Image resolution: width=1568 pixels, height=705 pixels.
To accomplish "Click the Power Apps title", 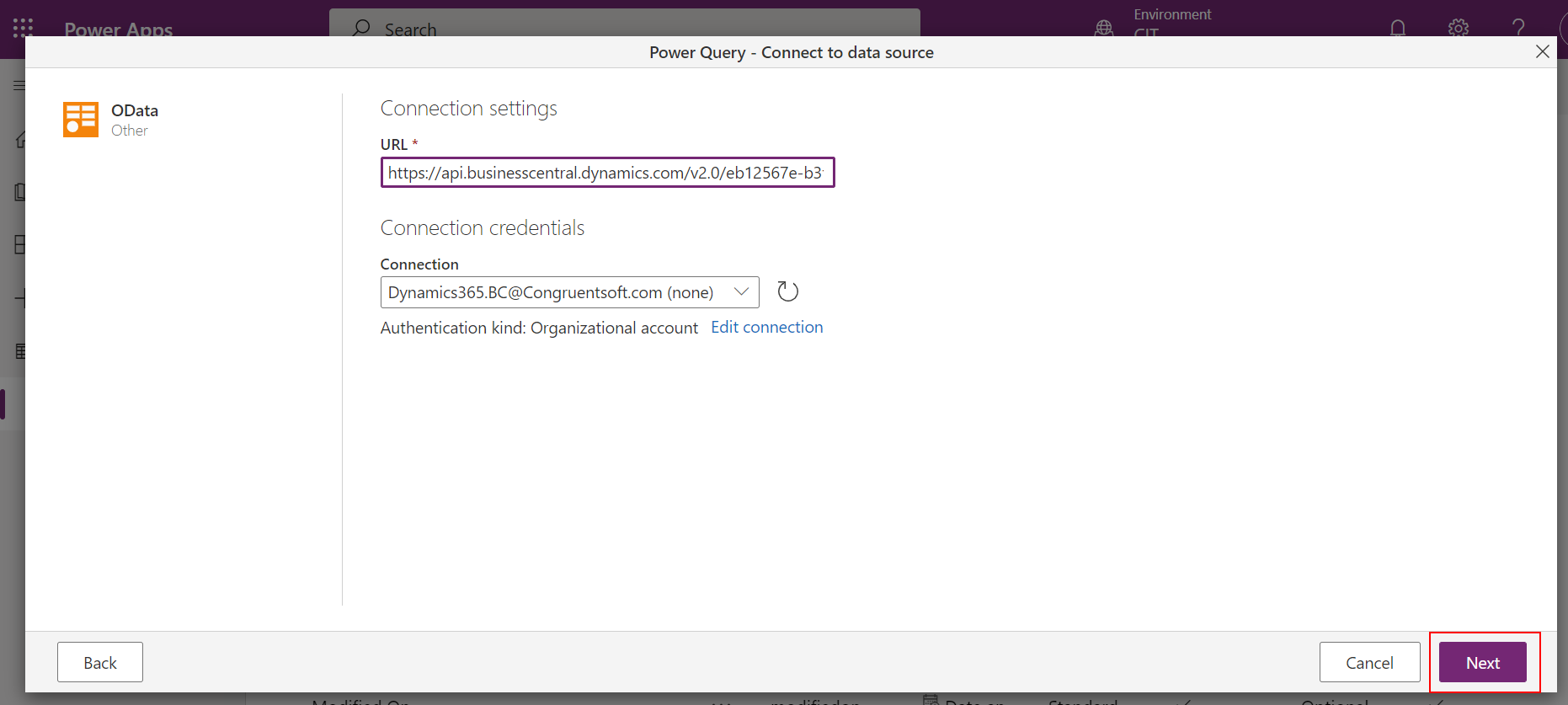I will pyautogui.click(x=118, y=29).
